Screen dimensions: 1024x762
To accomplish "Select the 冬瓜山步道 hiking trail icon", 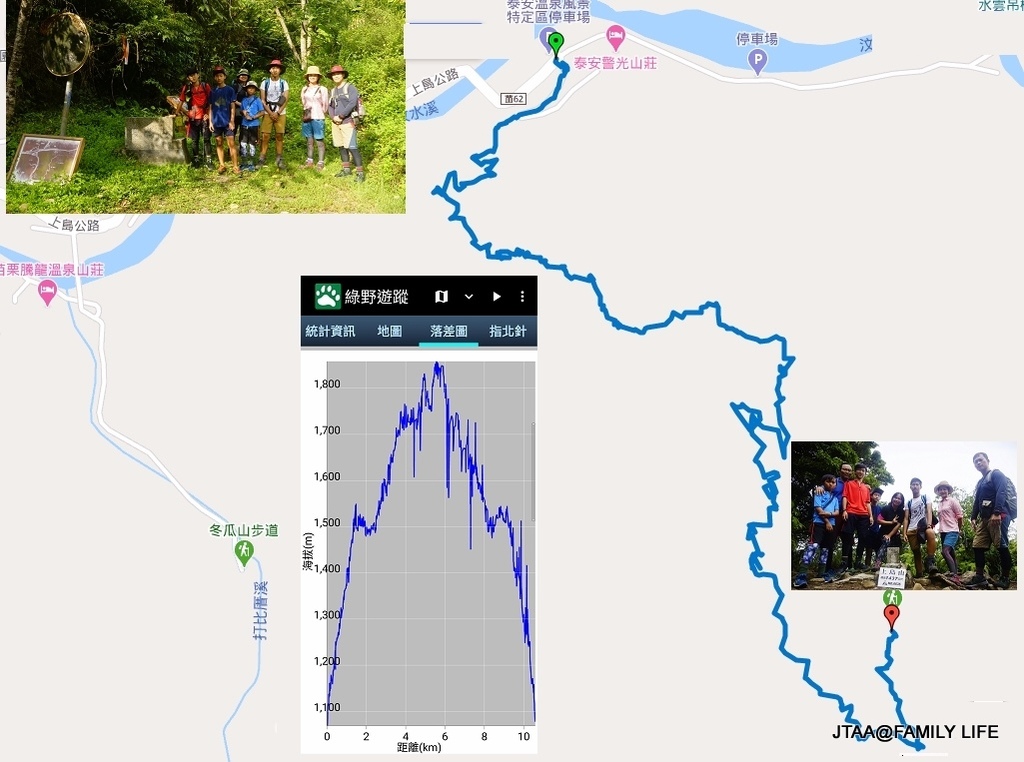I will click(x=244, y=552).
